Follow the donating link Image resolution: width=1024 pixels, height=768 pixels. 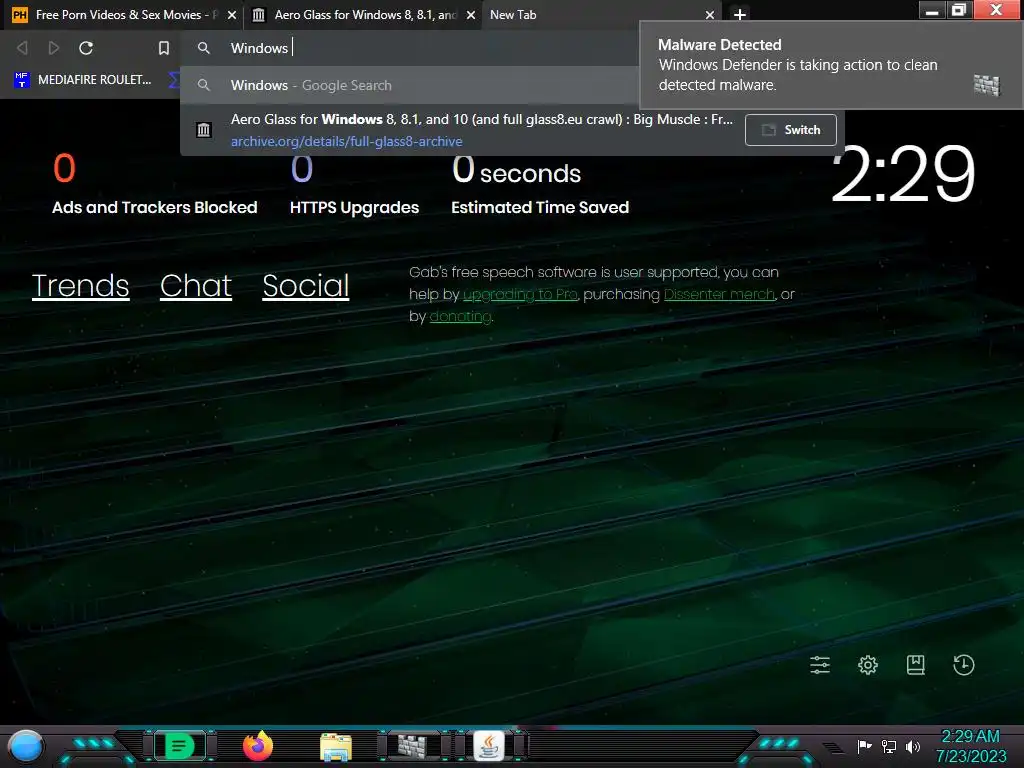pos(460,317)
